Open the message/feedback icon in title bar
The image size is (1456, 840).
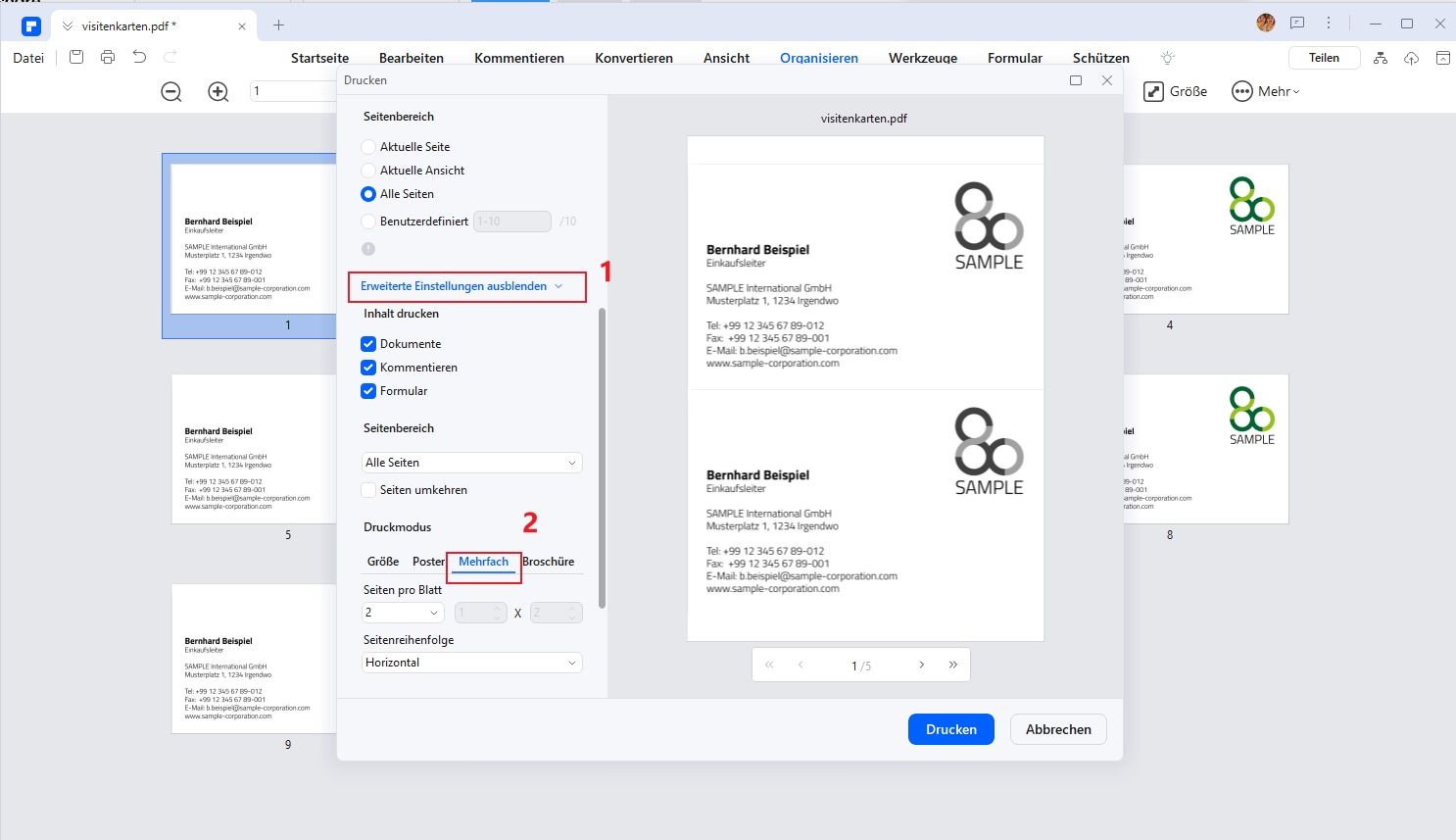(1297, 23)
